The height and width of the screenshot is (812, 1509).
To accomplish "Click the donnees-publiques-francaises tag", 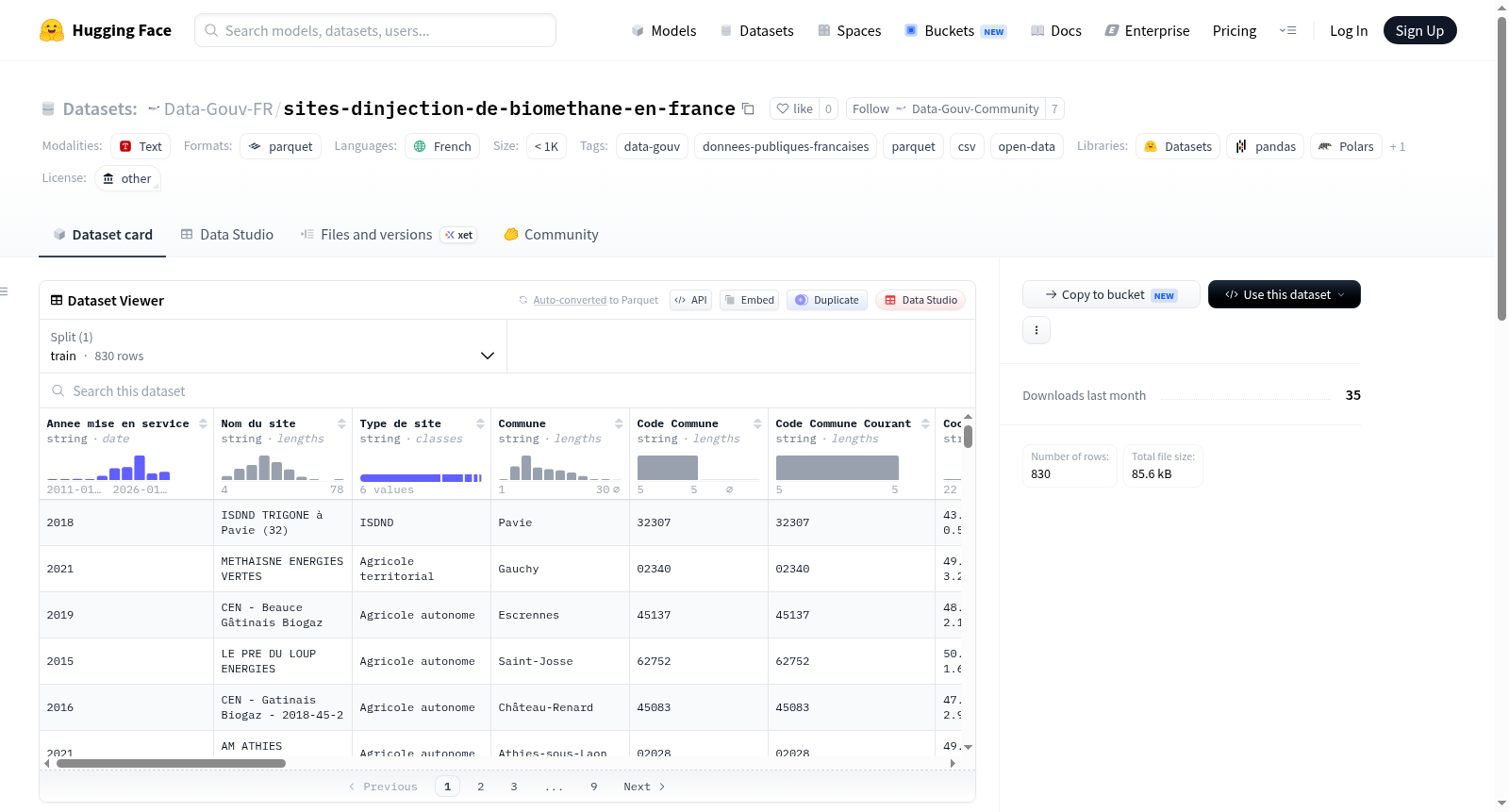I will coord(786,146).
